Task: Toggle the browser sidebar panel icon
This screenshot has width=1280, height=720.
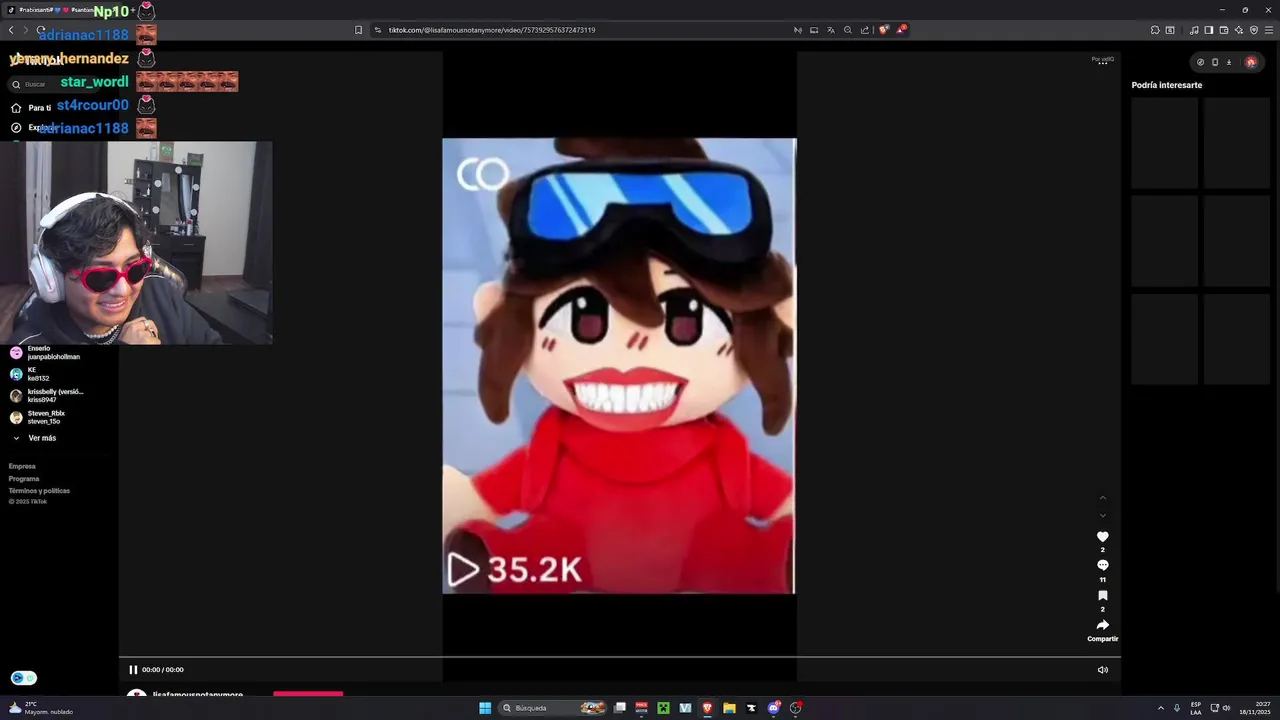Action: (x=1209, y=30)
